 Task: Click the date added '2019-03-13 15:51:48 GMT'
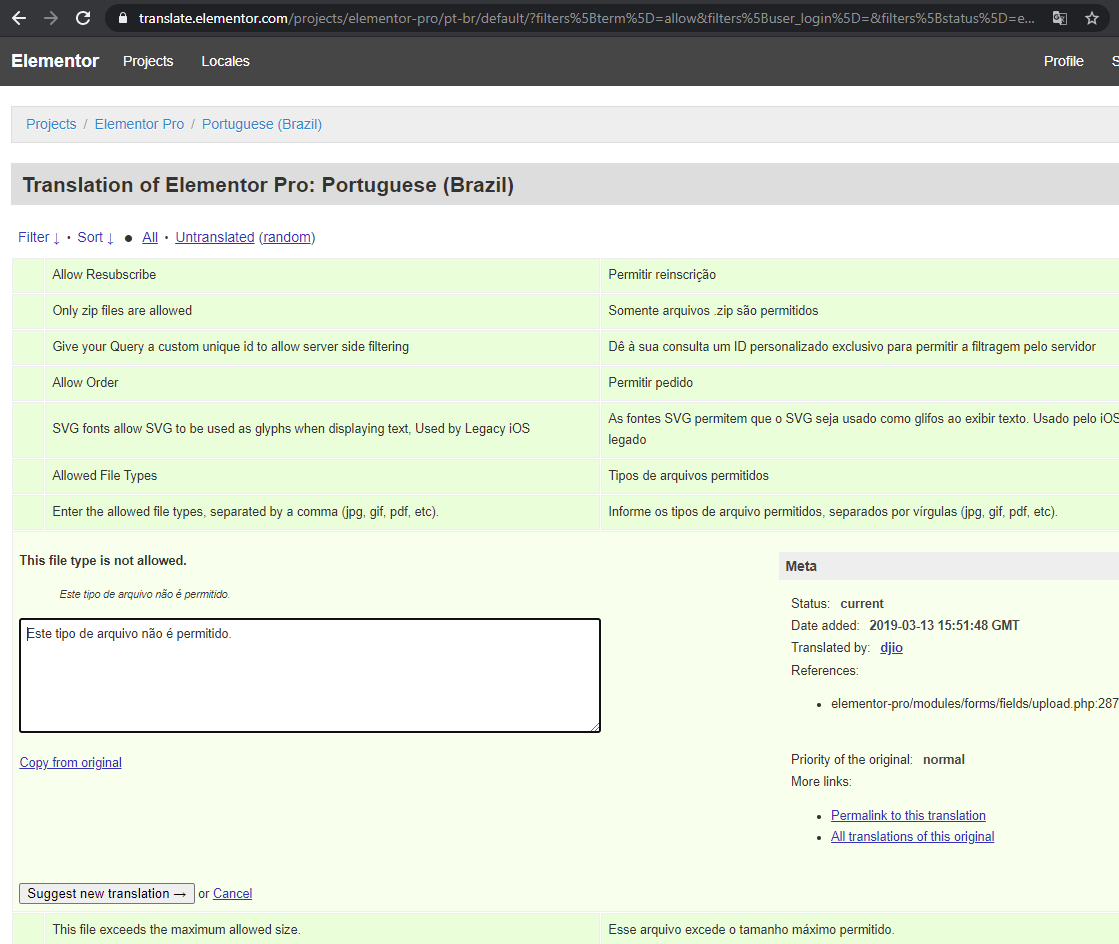click(x=944, y=626)
